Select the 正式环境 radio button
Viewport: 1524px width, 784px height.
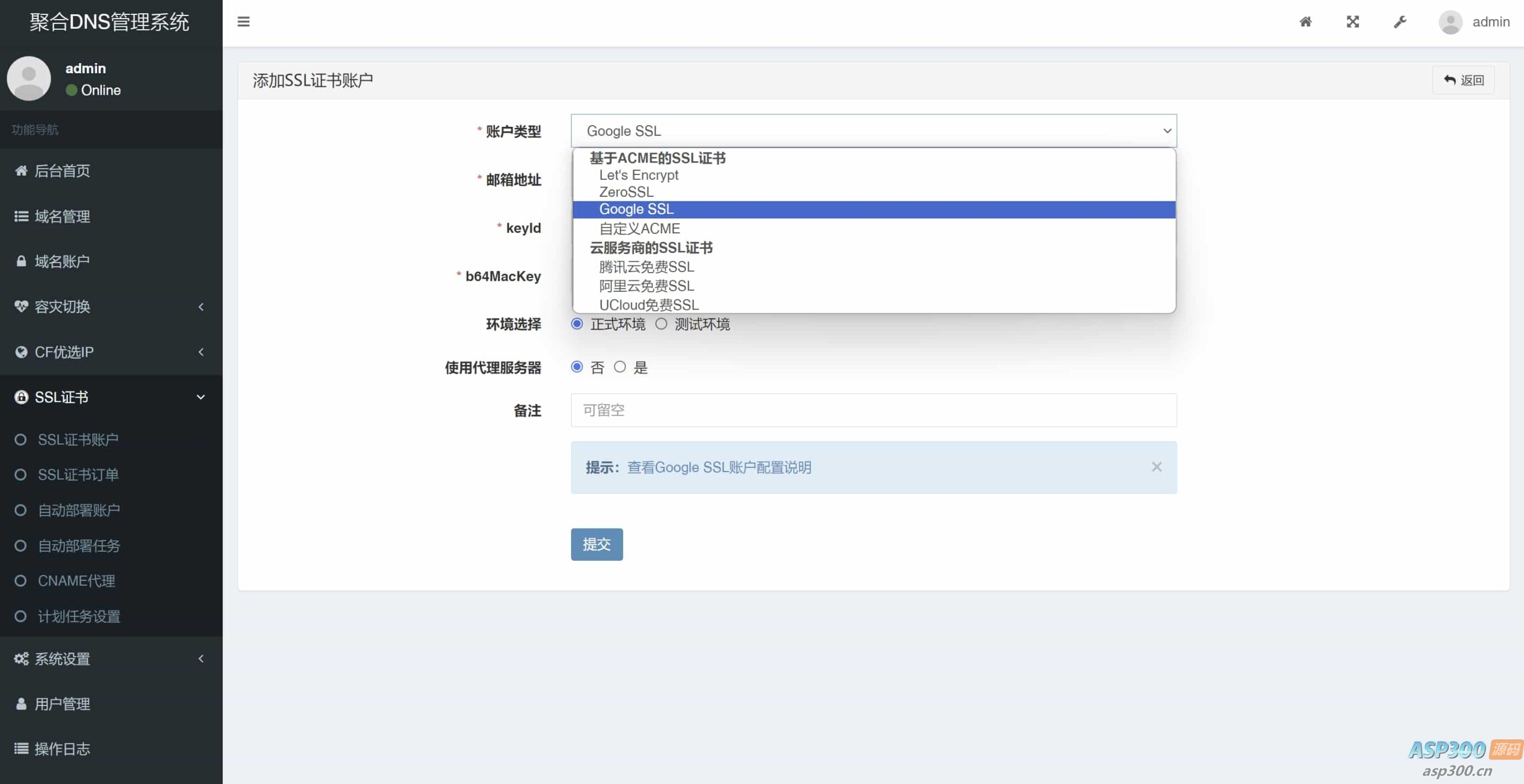577,324
